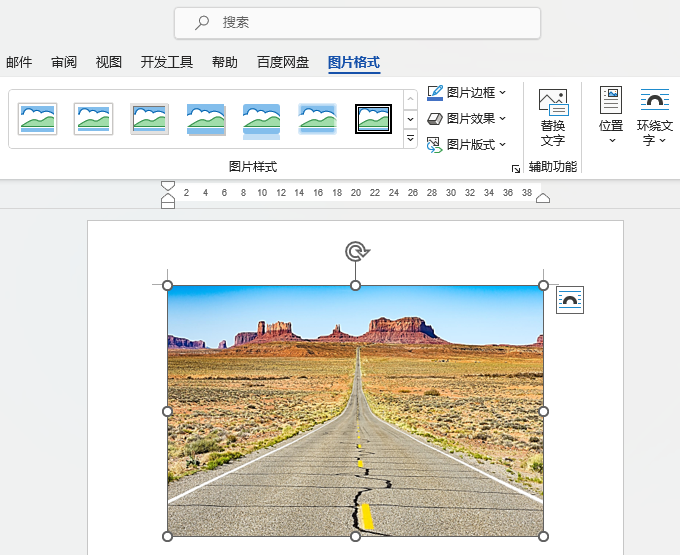Open the 开发工具 tab
The image size is (680, 555).
click(167, 62)
